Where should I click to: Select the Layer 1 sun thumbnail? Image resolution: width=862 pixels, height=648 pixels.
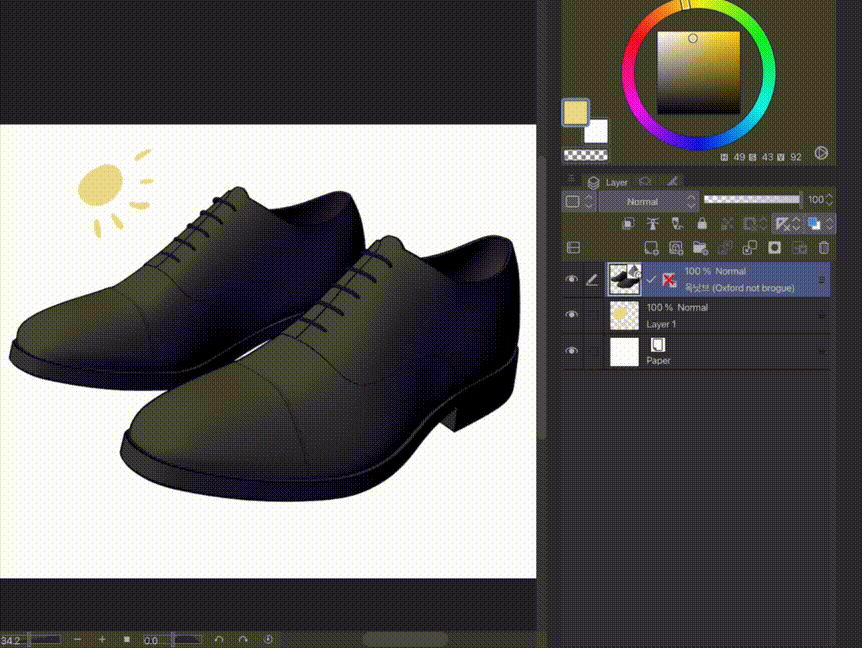(x=625, y=315)
